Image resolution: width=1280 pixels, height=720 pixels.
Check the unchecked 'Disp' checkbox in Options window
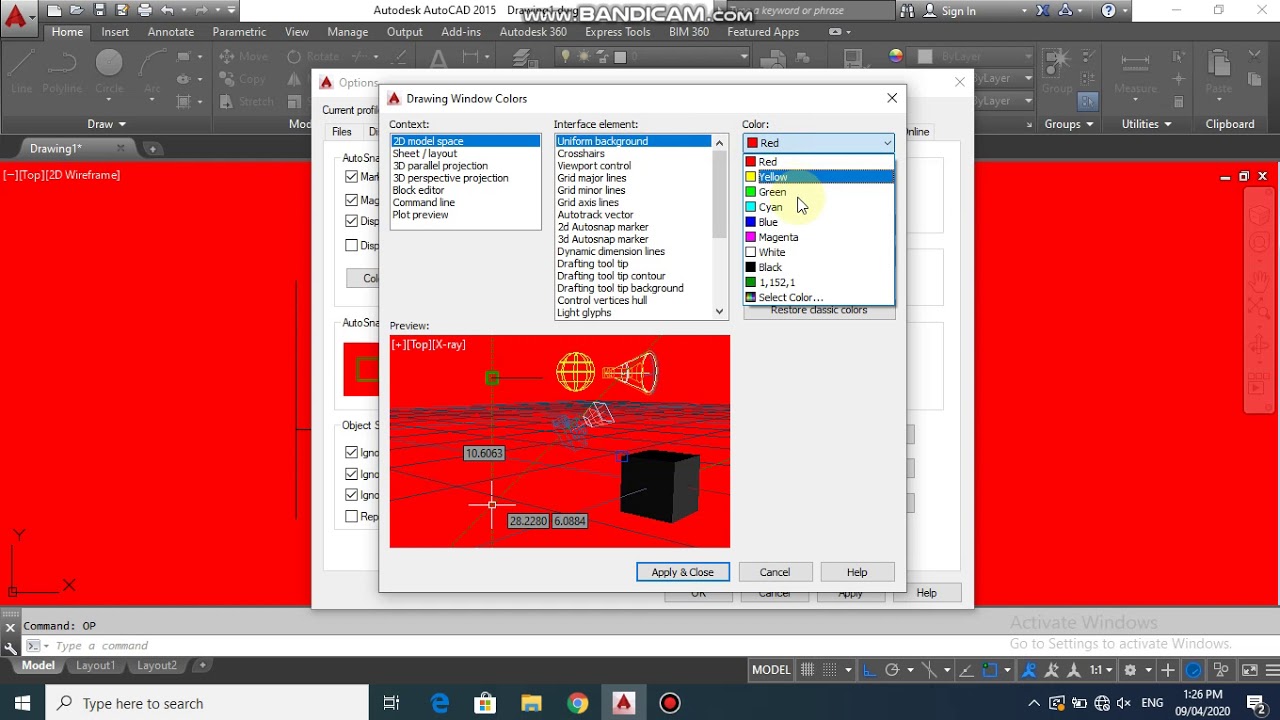click(351, 245)
